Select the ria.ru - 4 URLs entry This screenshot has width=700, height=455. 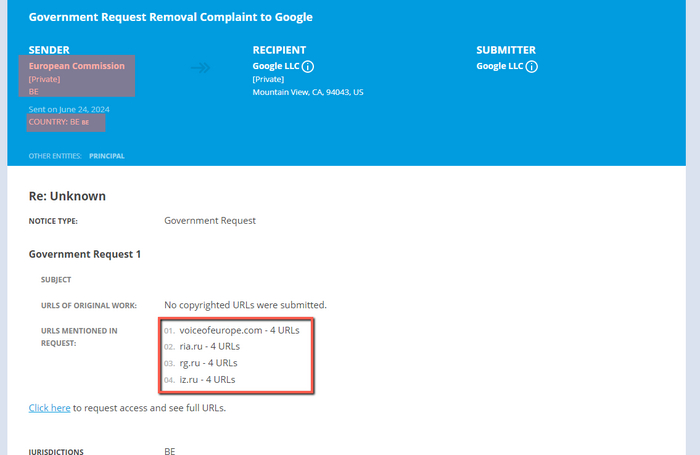(209, 346)
